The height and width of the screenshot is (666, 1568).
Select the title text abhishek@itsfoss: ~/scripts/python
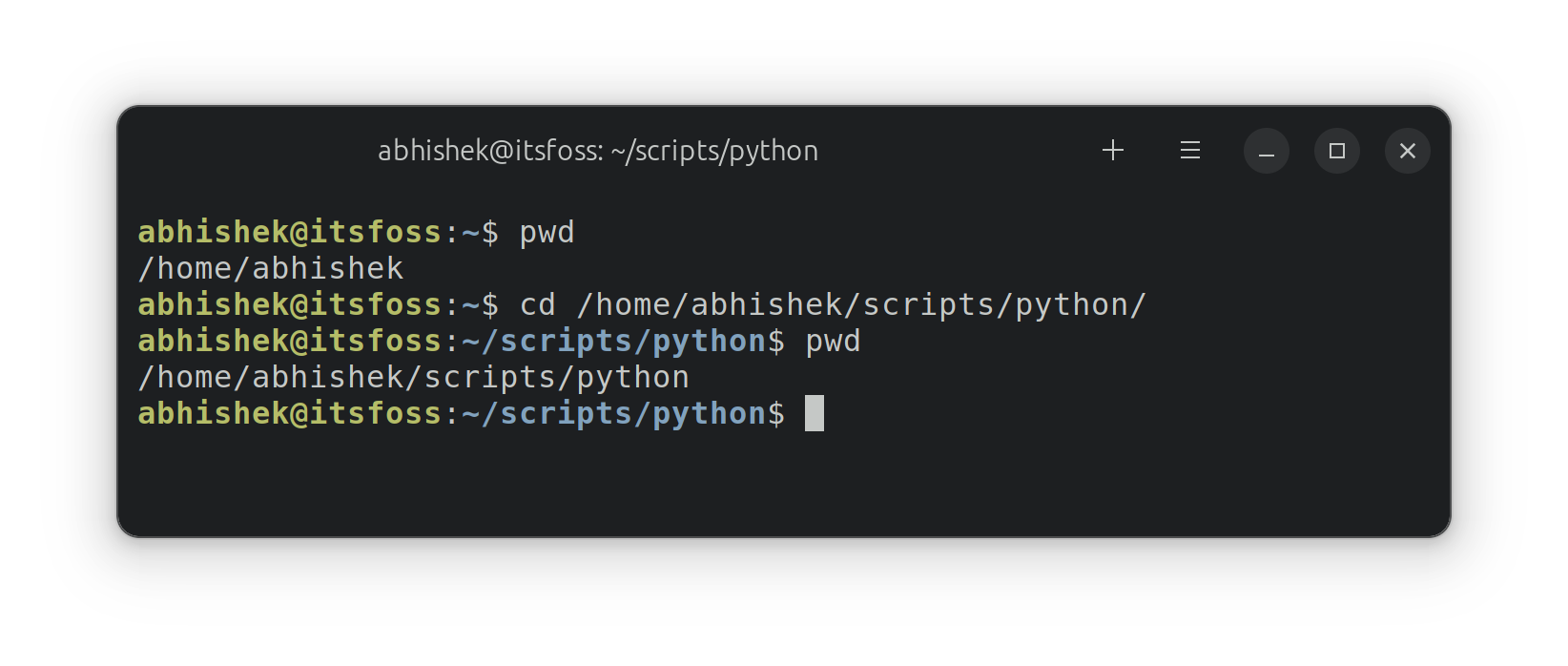(x=597, y=150)
